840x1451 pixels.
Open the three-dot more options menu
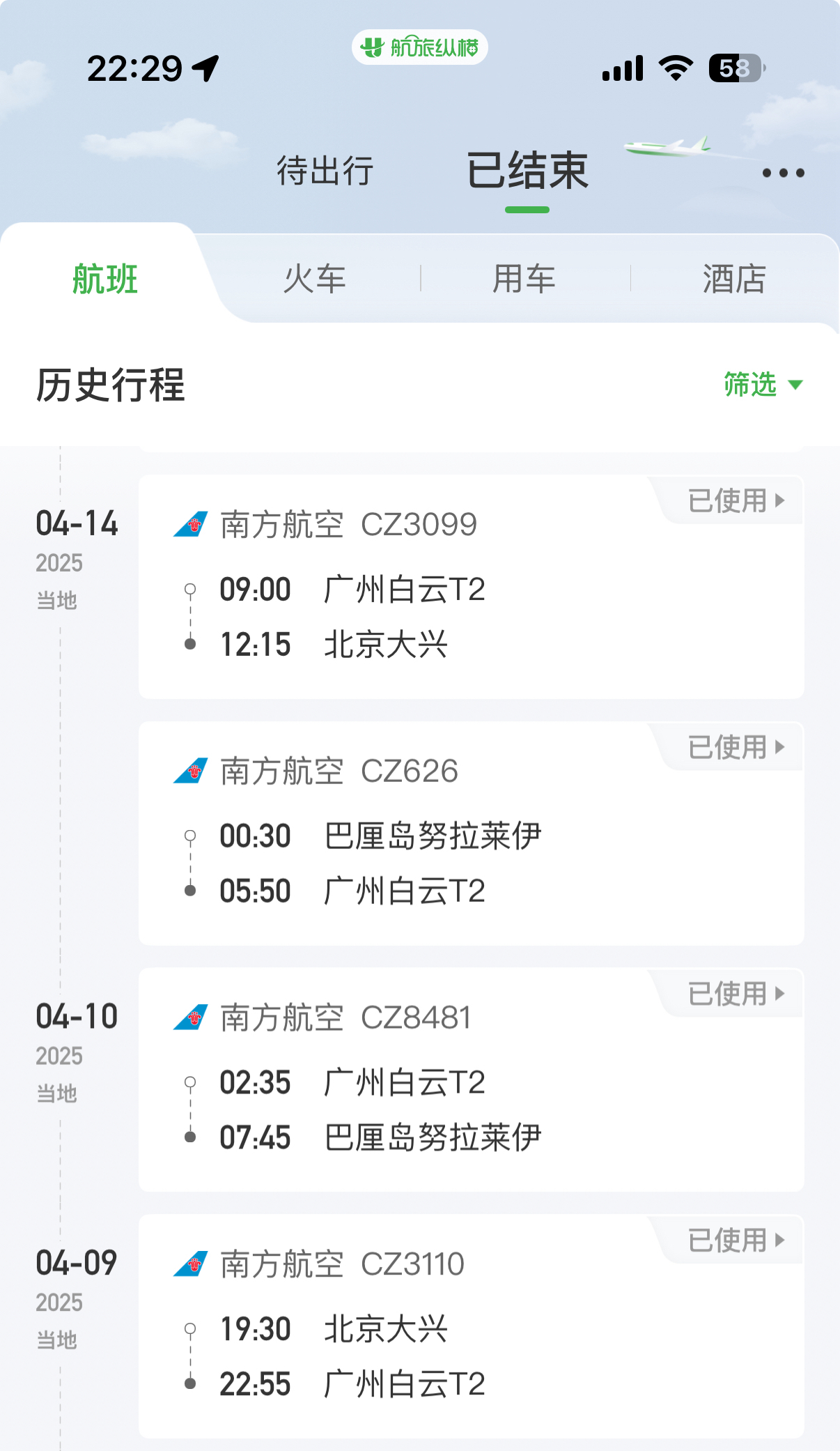pos(783,173)
